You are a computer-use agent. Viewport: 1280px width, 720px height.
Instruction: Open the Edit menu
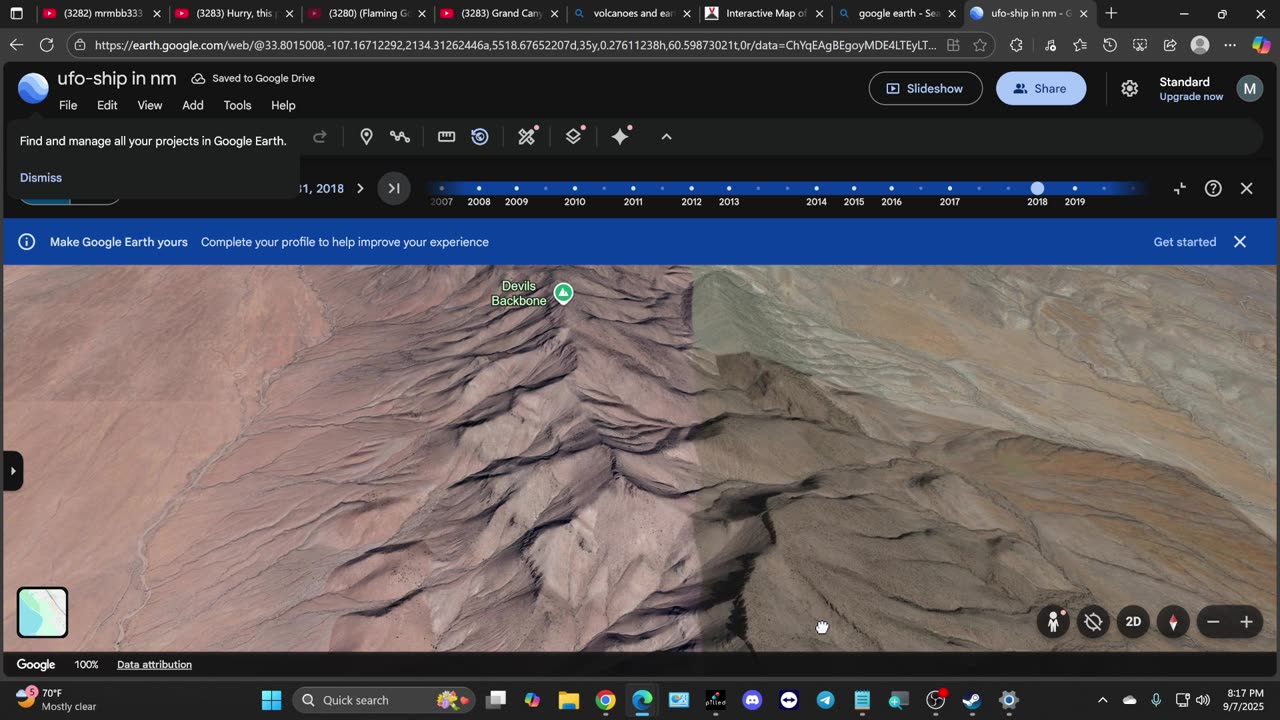(107, 105)
